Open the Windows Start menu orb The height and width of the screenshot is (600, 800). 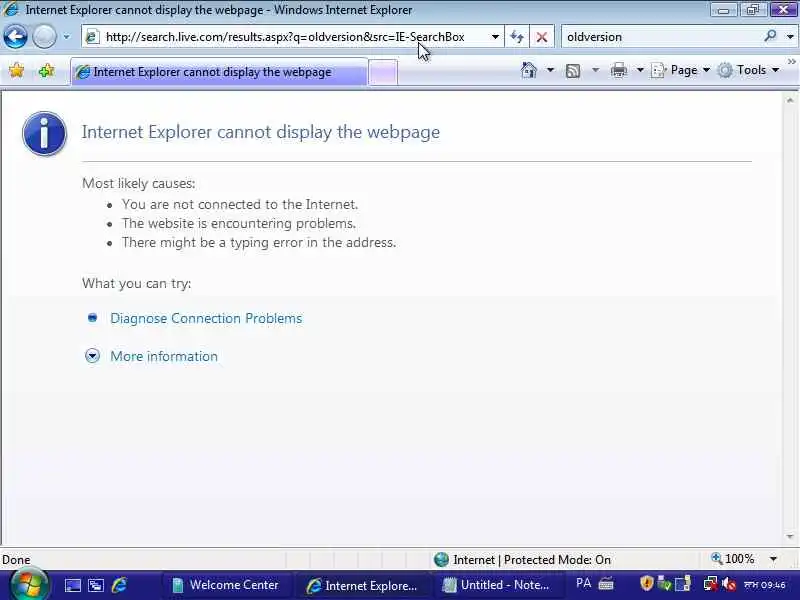[29, 585]
